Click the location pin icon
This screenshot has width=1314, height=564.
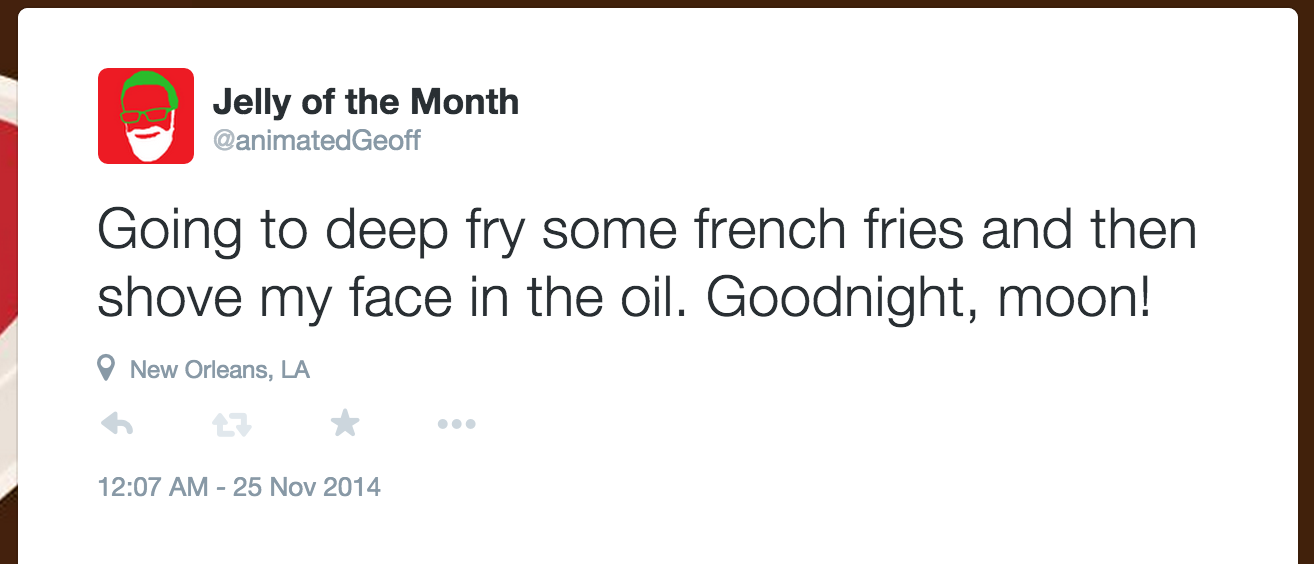(106, 369)
